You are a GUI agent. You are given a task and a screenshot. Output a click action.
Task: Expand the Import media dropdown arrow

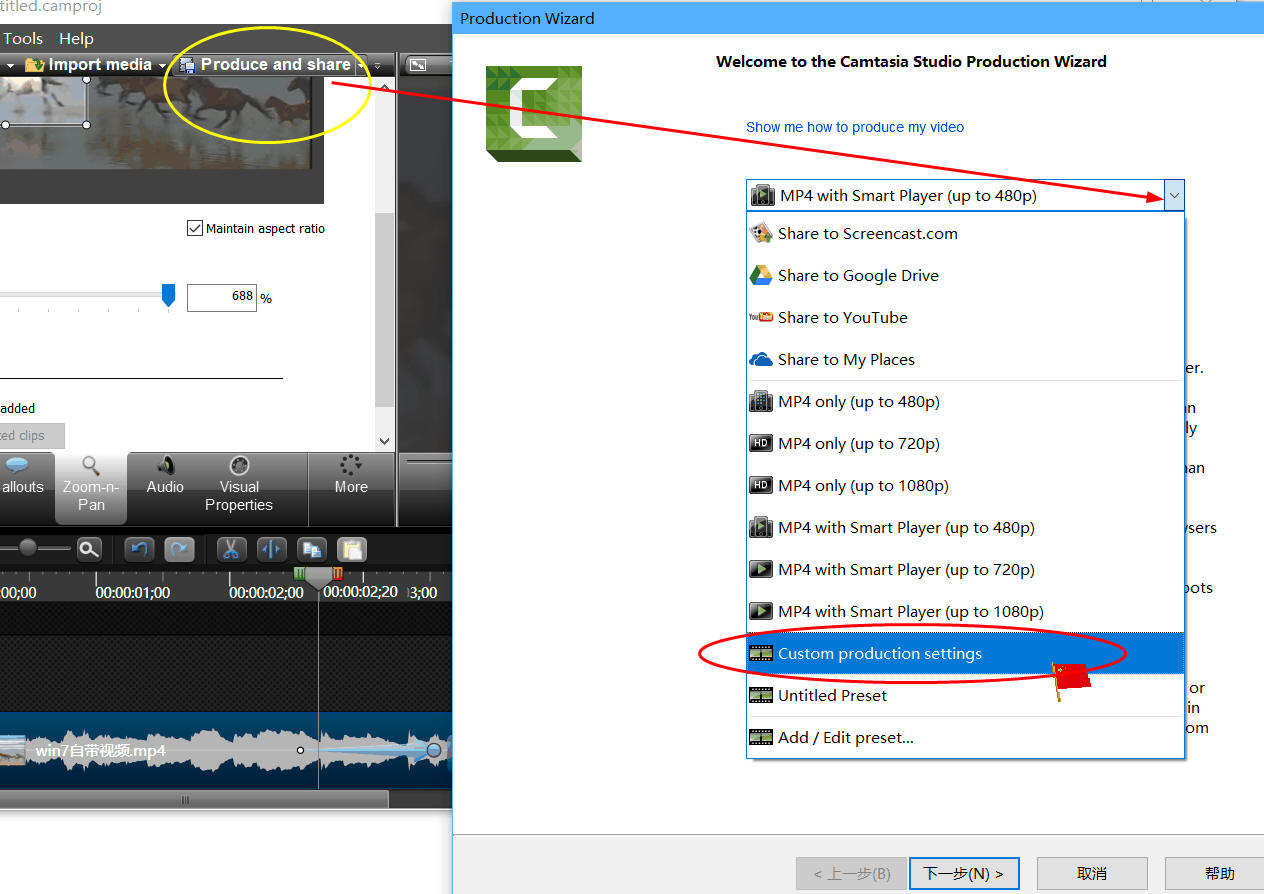[162, 65]
